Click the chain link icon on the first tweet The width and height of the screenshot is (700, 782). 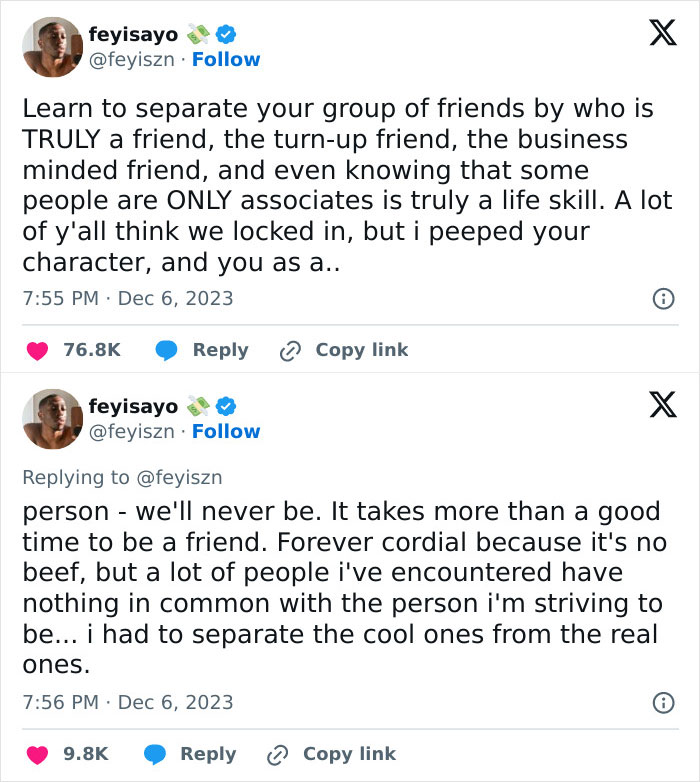291,350
